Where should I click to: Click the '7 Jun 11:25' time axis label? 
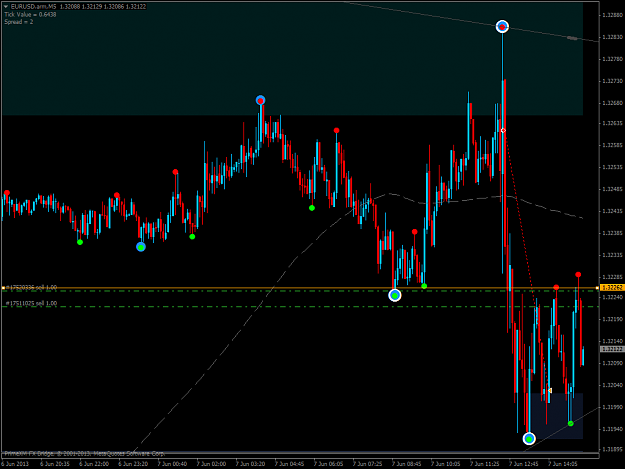[x=485, y=464]
